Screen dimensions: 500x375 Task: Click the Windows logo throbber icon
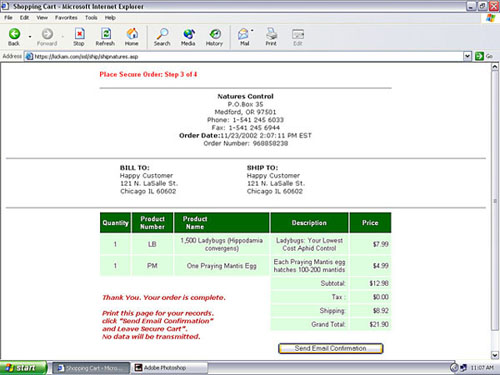click(x=490, y=18)
